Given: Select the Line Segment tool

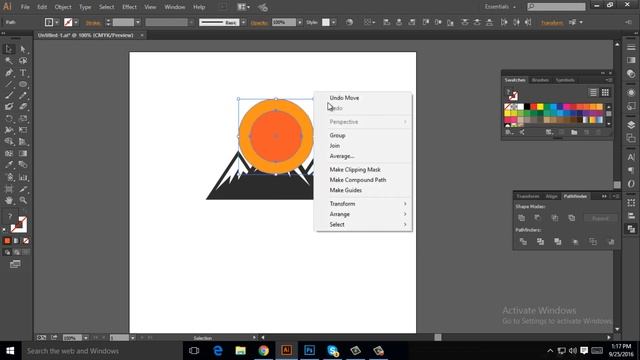Looking at the screenshot, I should click(9, 84).
